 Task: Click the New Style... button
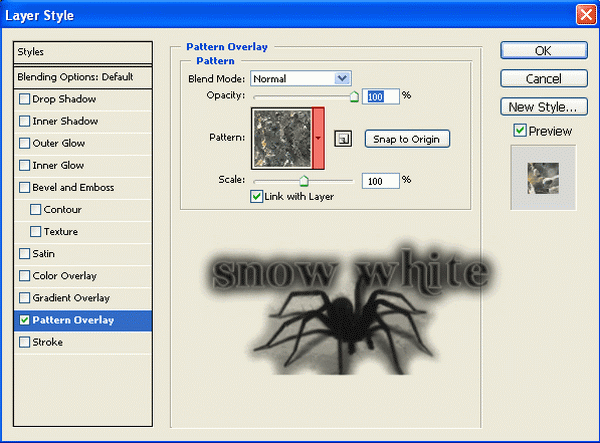(x=542, y=106)
